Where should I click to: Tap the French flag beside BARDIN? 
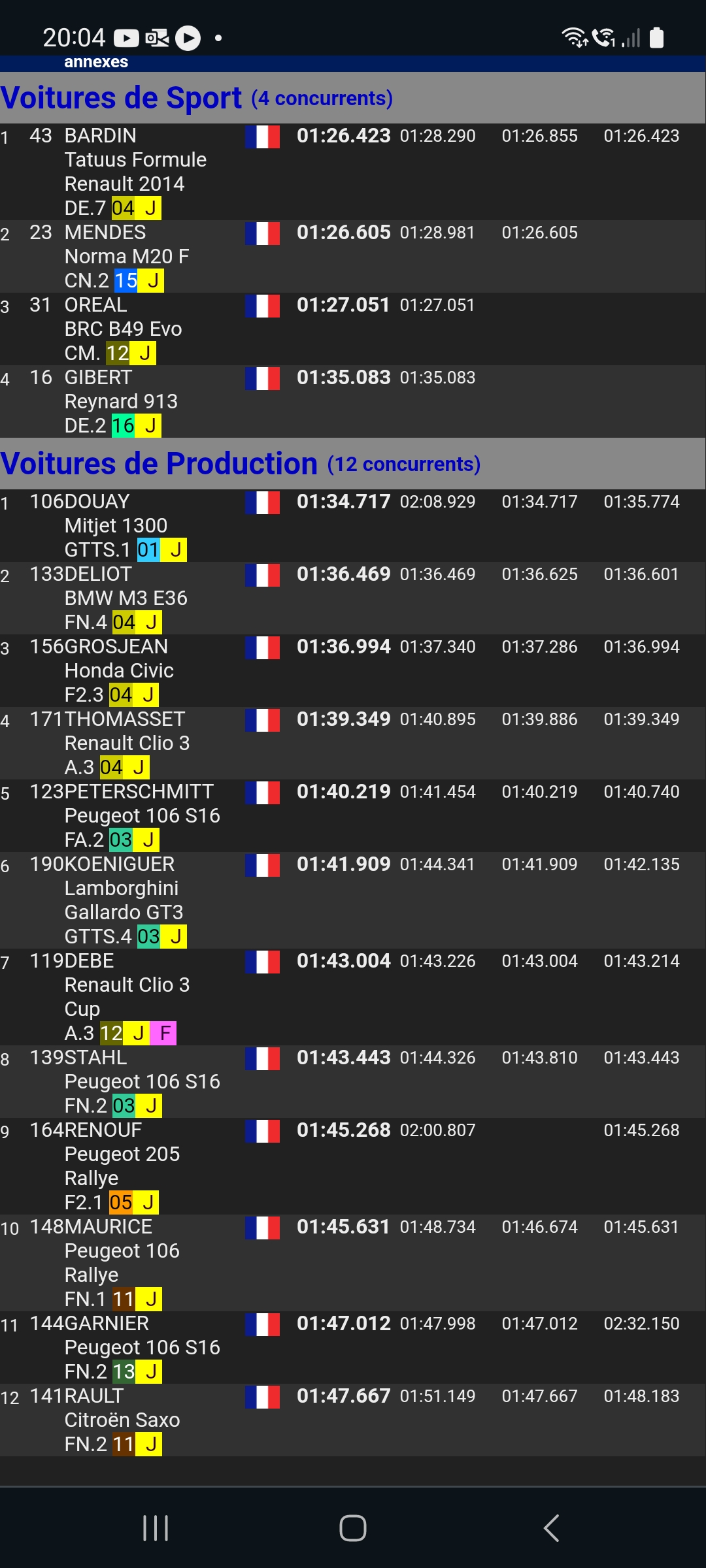263,137
